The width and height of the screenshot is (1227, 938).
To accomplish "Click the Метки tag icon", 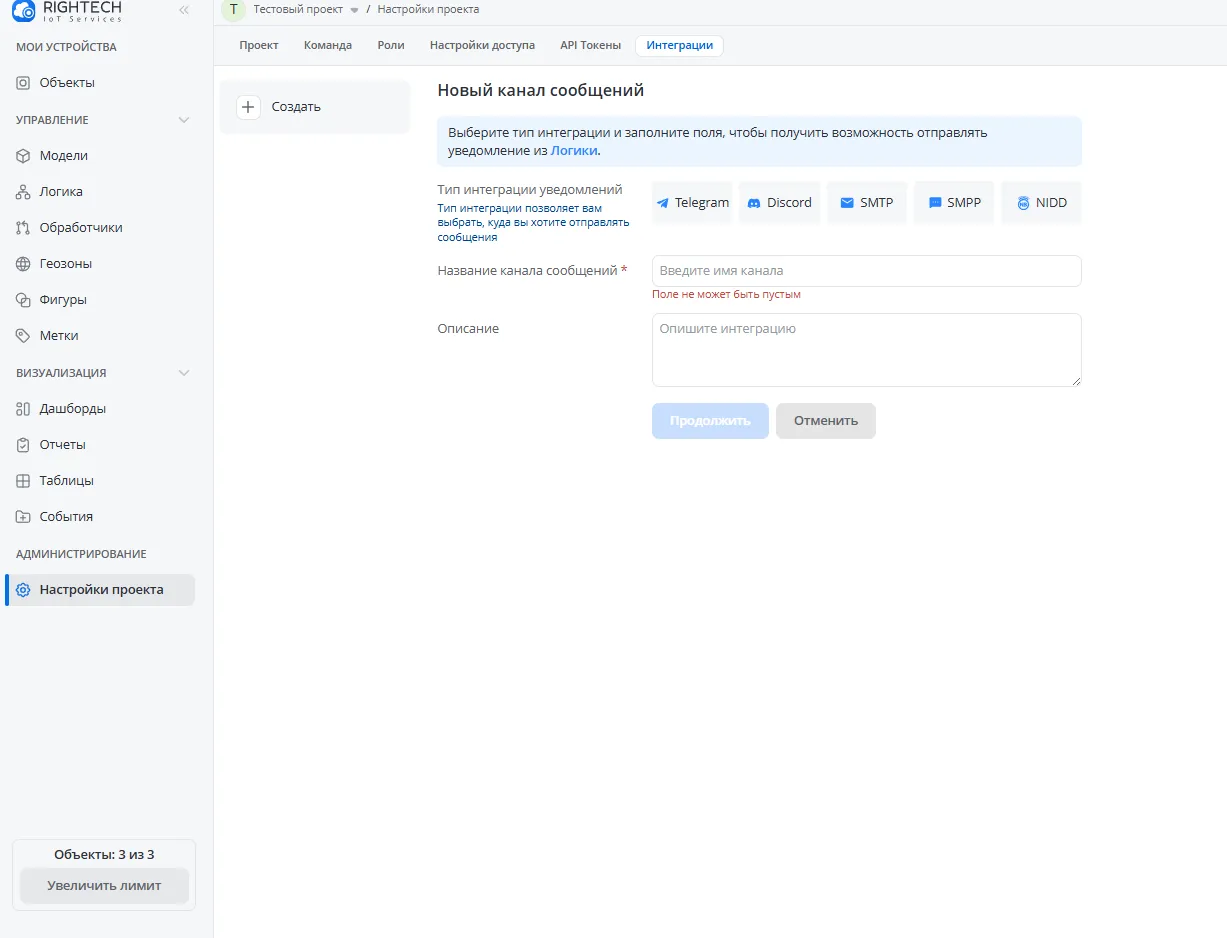I will click(x=23, y=336).
